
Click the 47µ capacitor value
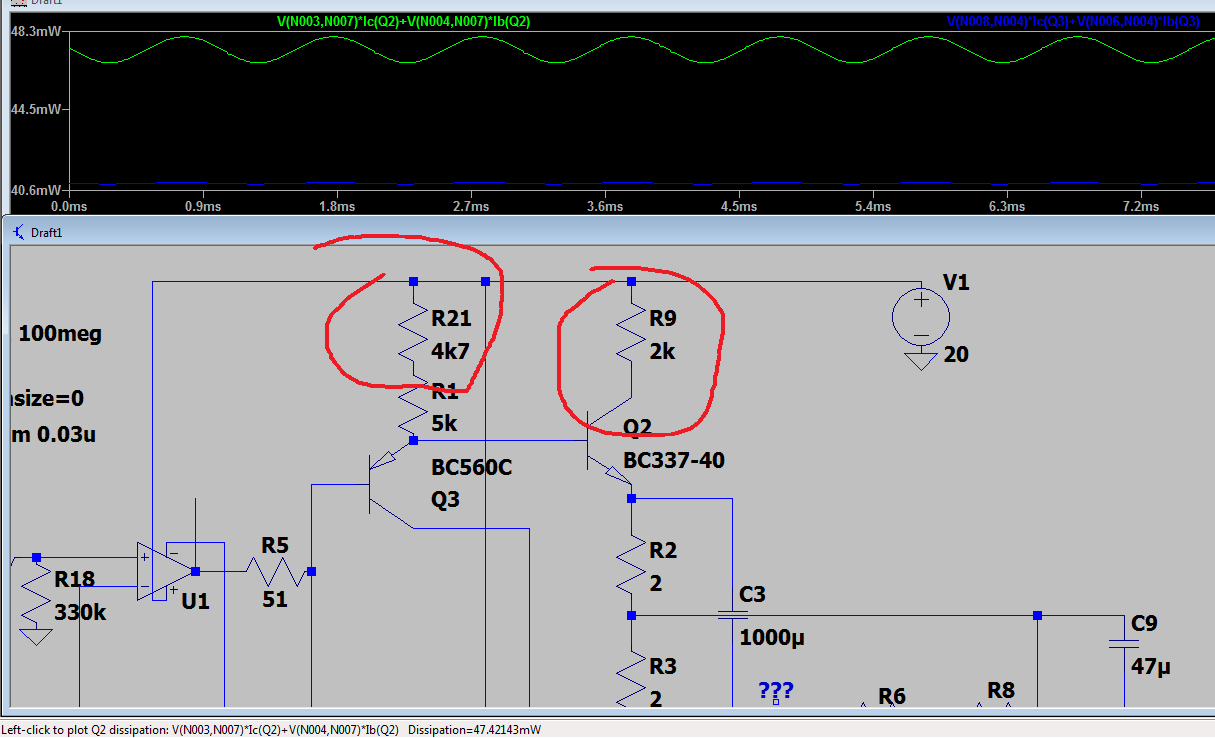(x=1153, y=666)
